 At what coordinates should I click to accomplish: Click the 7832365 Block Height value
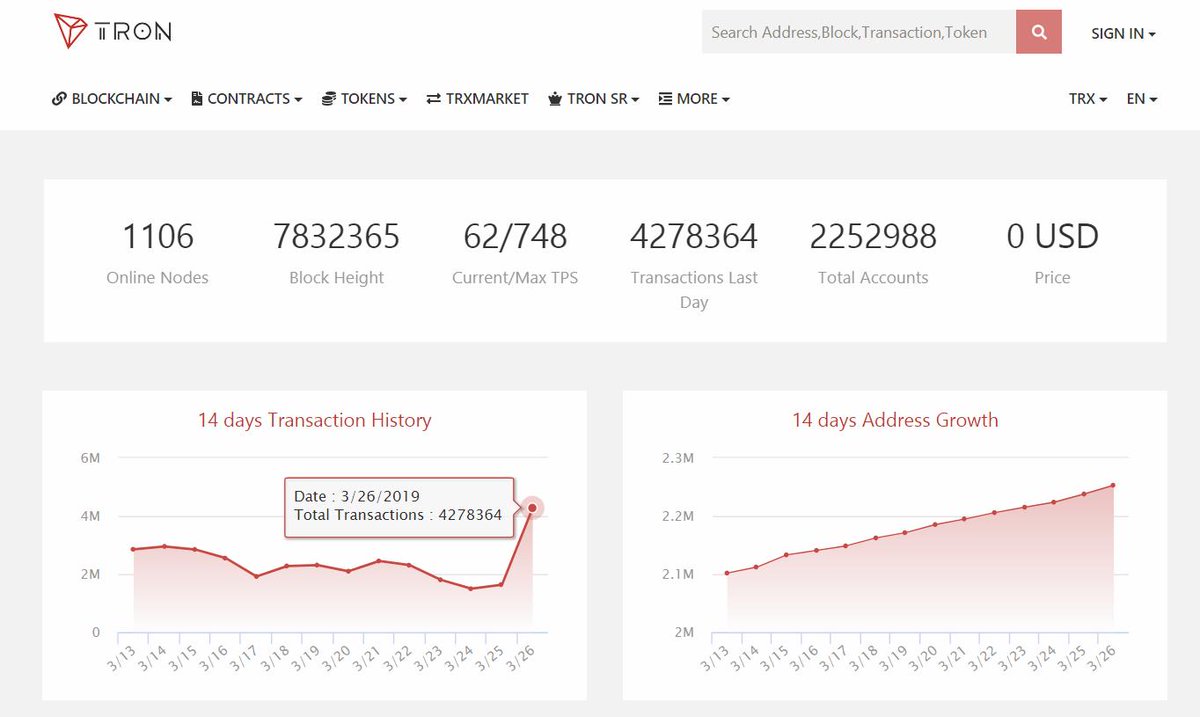tap(336, 237)
